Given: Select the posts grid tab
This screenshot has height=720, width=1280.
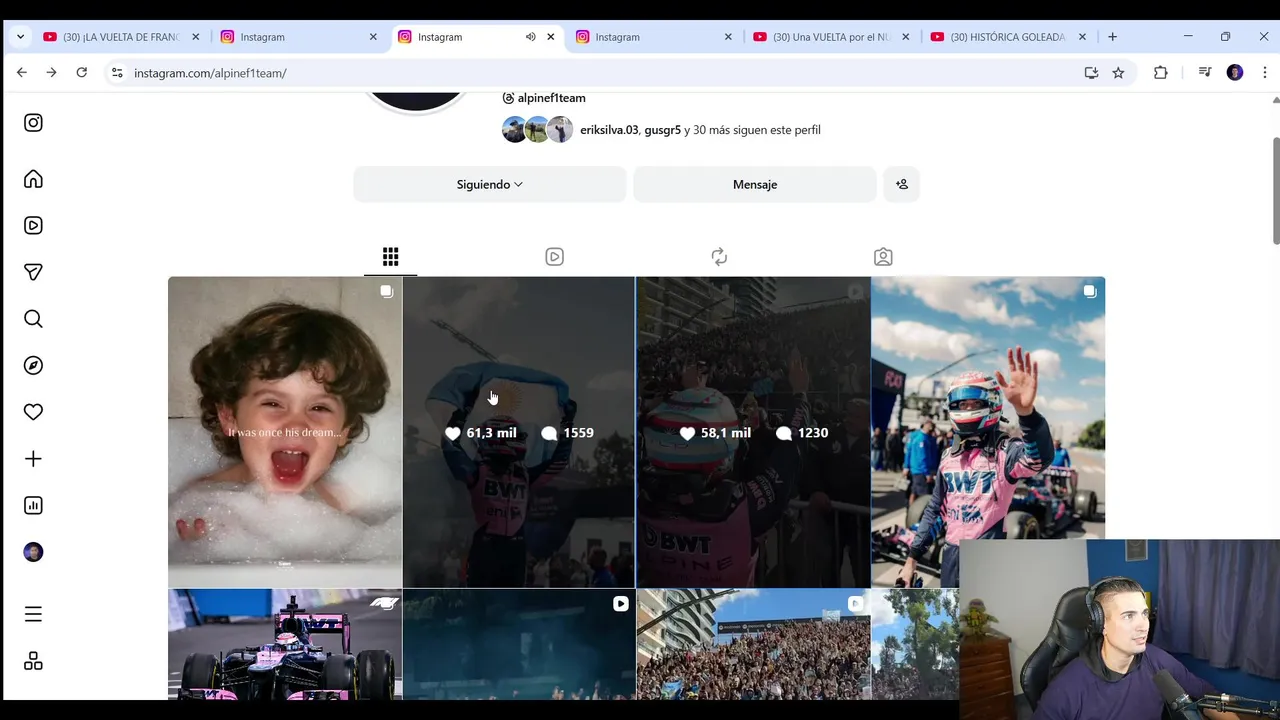Looking at the screenshot, I should point(390,257).
